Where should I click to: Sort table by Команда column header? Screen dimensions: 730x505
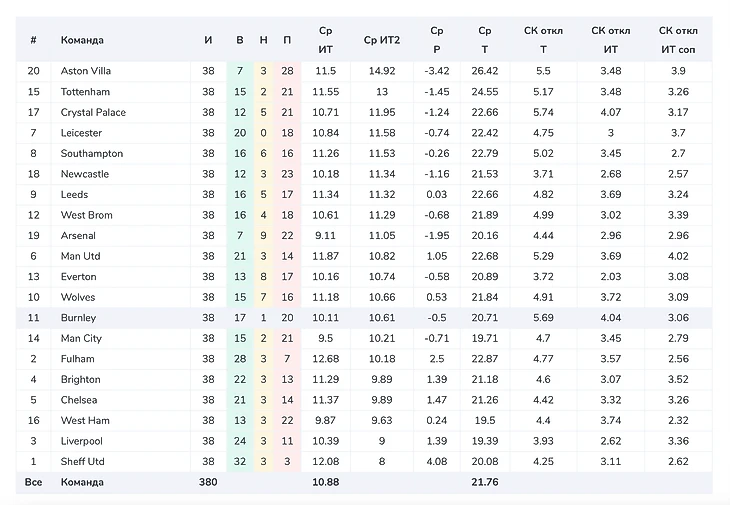click(x=82, y=40)
